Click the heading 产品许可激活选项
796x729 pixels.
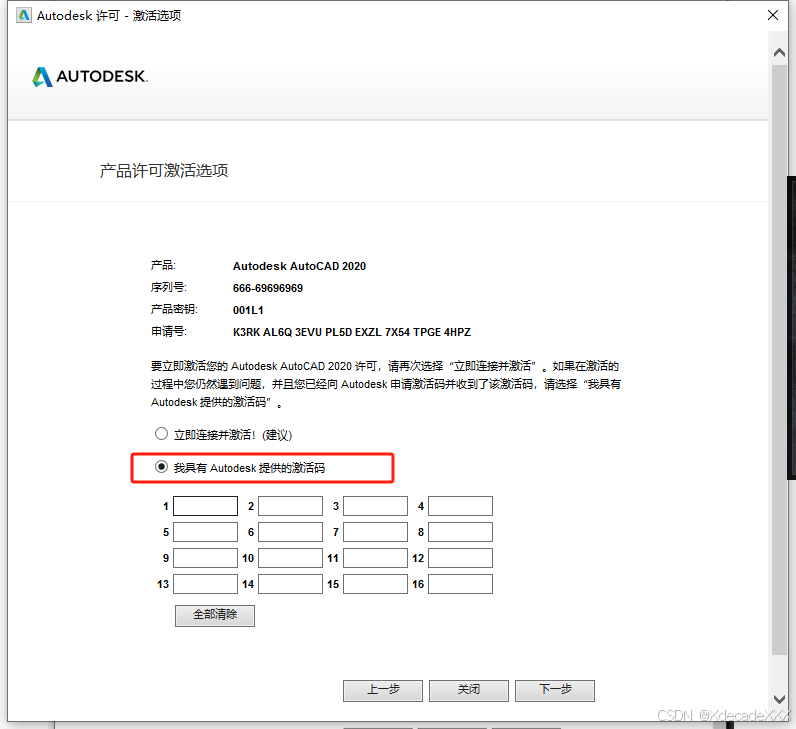pyautogui.click(x=163, y=171)
